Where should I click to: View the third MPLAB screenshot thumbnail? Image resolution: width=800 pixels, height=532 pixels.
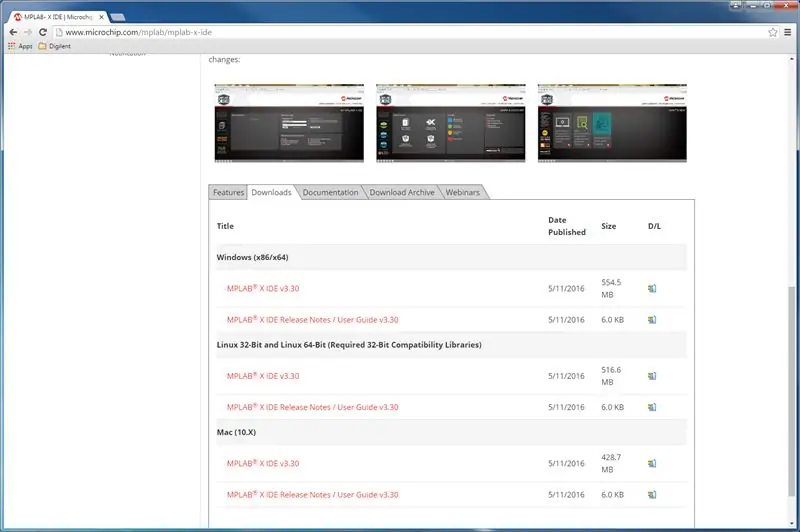(612, 123)
